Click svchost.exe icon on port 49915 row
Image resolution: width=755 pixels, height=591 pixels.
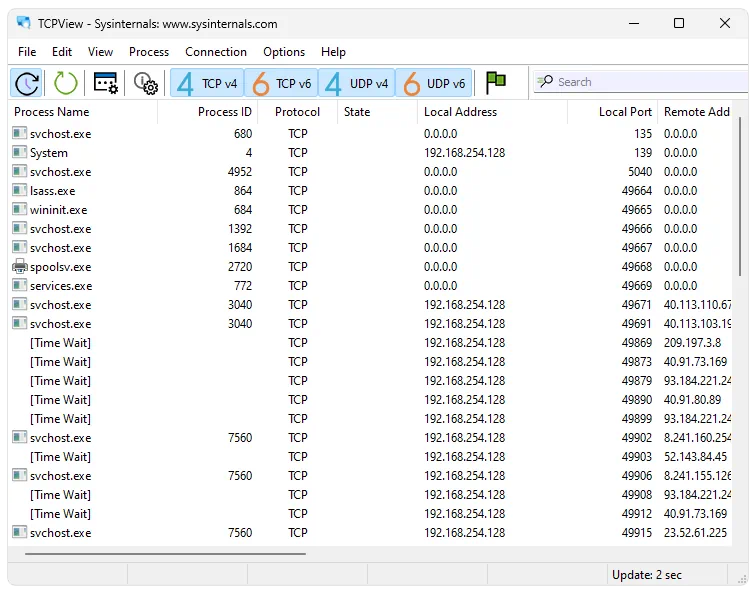tap(19, 532)
